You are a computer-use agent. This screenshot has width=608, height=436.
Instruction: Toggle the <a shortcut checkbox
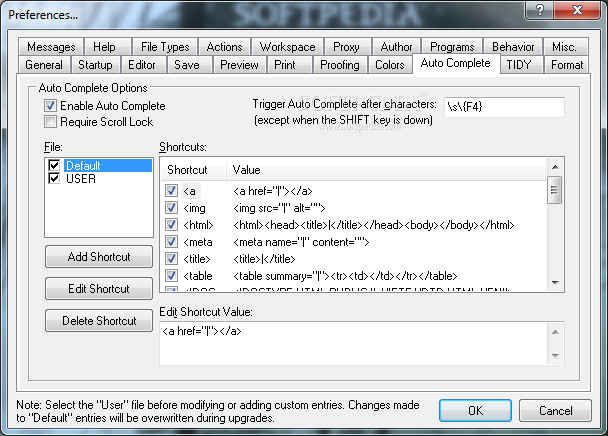point(171,190)
